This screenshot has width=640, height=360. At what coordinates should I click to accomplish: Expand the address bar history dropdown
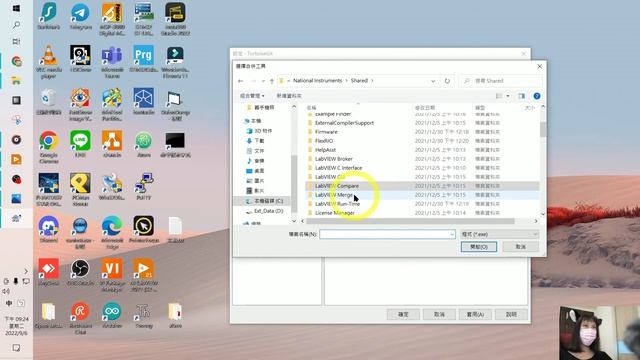pyautogui.click(x=433, y=81)
